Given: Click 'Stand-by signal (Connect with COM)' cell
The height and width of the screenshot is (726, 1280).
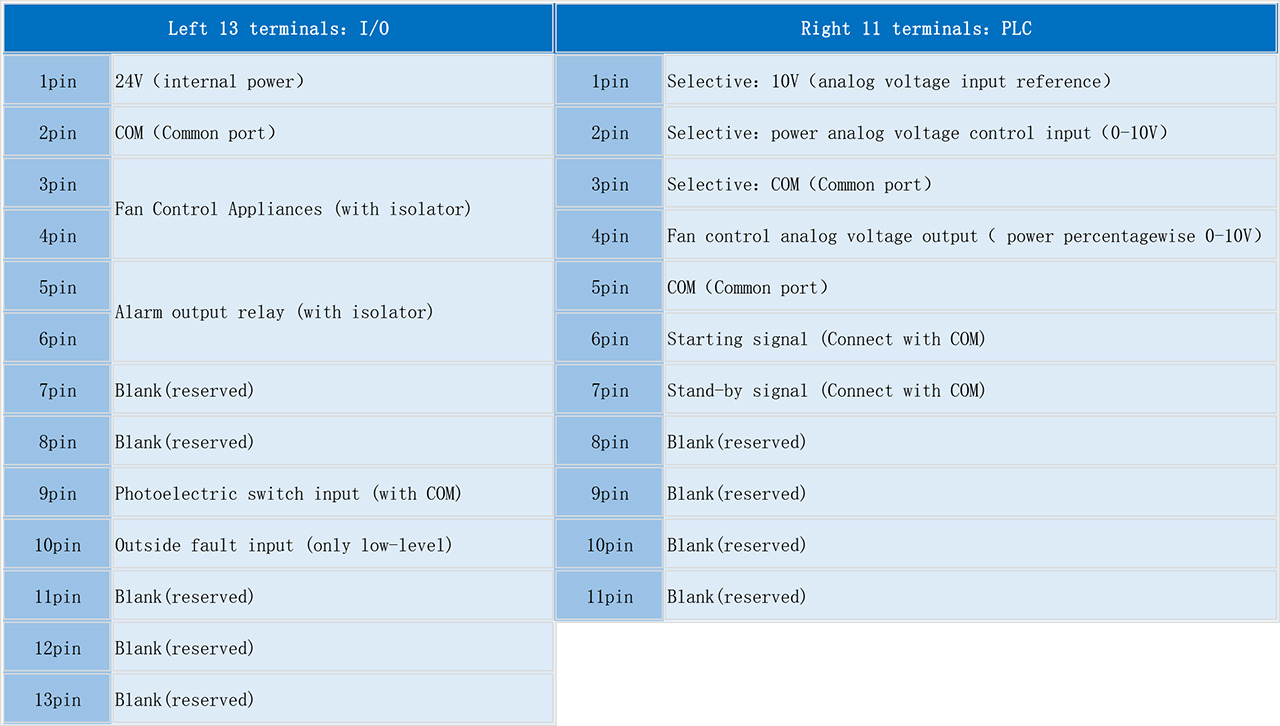Looking at the screenshot, I should pos(970,390).
